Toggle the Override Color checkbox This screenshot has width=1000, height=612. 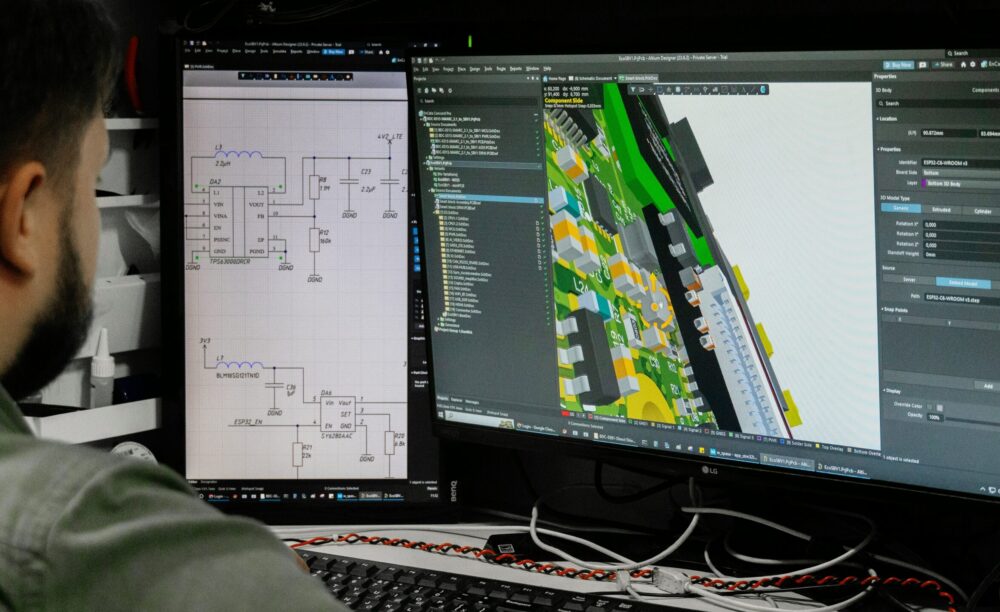(929, 407)
